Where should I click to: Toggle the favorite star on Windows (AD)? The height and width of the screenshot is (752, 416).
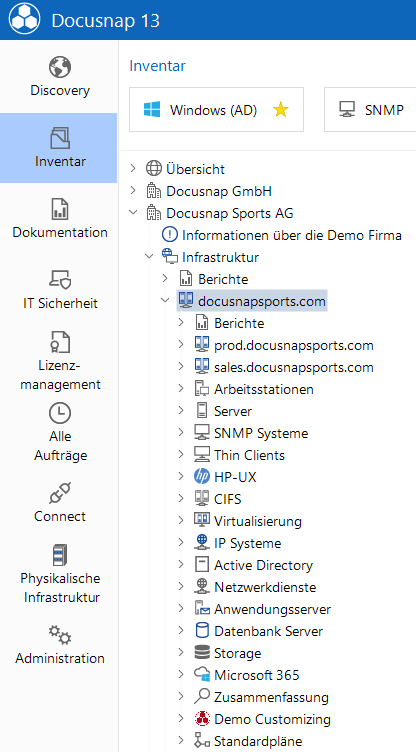pos(280,110)
